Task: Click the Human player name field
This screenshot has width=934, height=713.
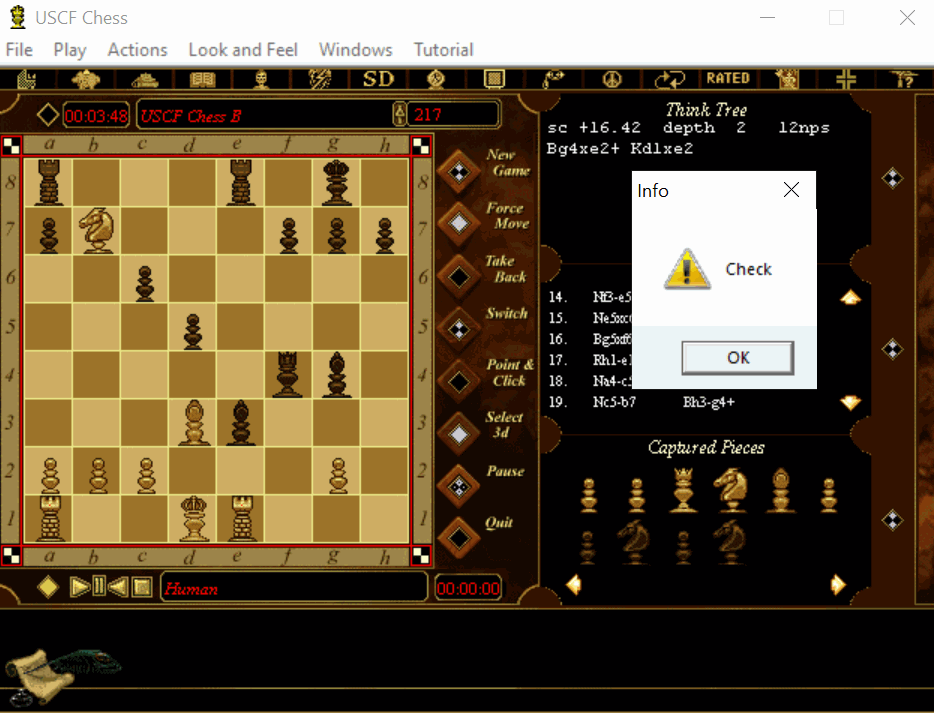Action: [x=294, y=588]
